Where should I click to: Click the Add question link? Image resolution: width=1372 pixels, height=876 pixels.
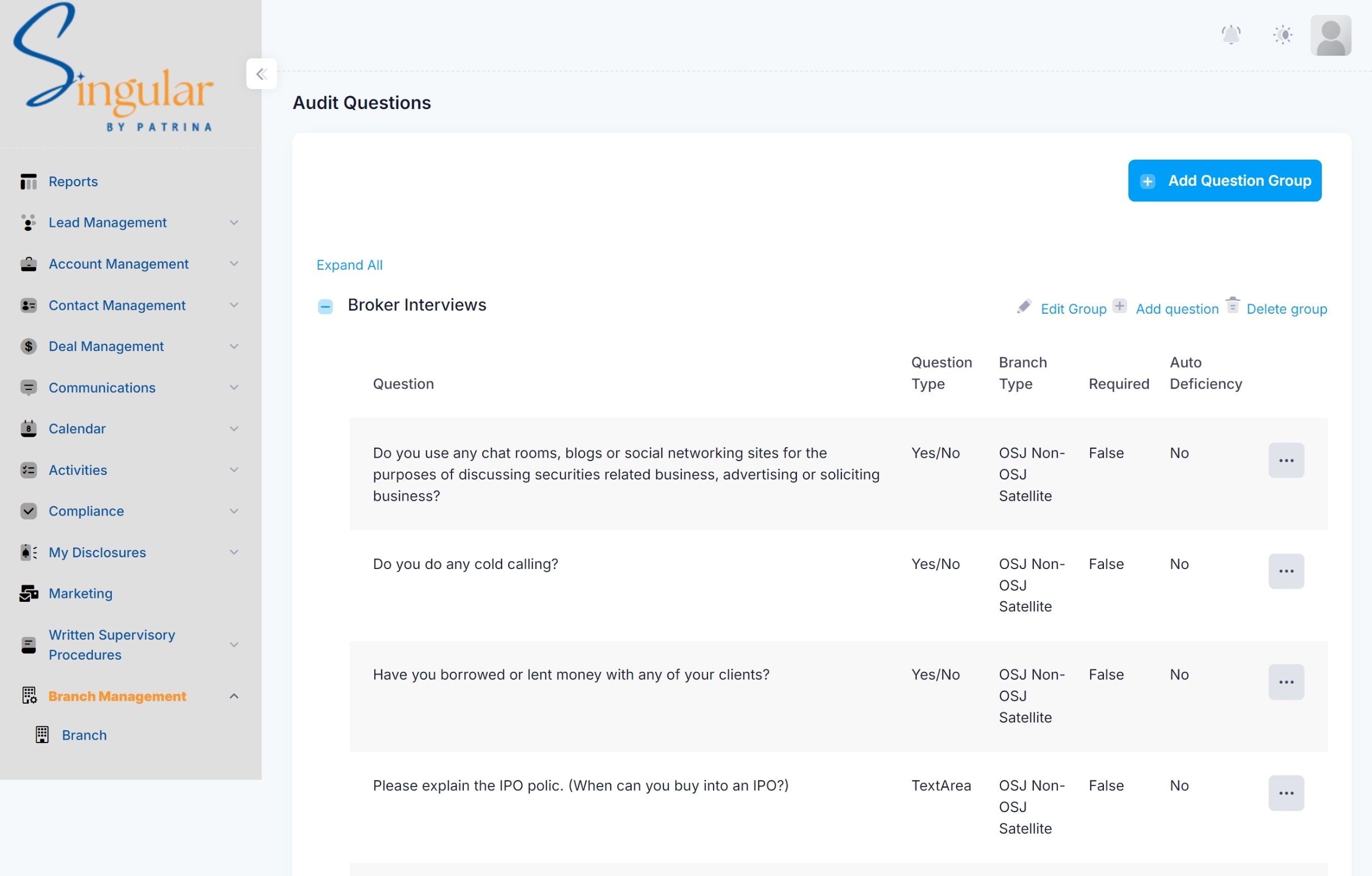[x=1177, y=309]
